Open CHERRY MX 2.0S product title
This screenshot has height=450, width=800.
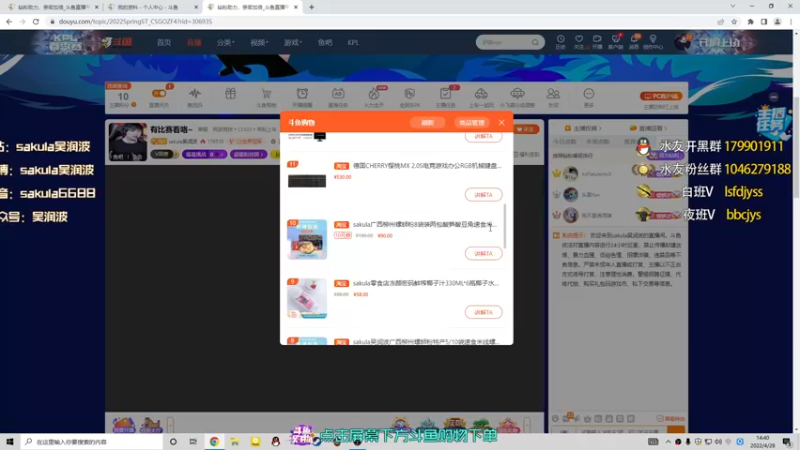click(427, 166)
